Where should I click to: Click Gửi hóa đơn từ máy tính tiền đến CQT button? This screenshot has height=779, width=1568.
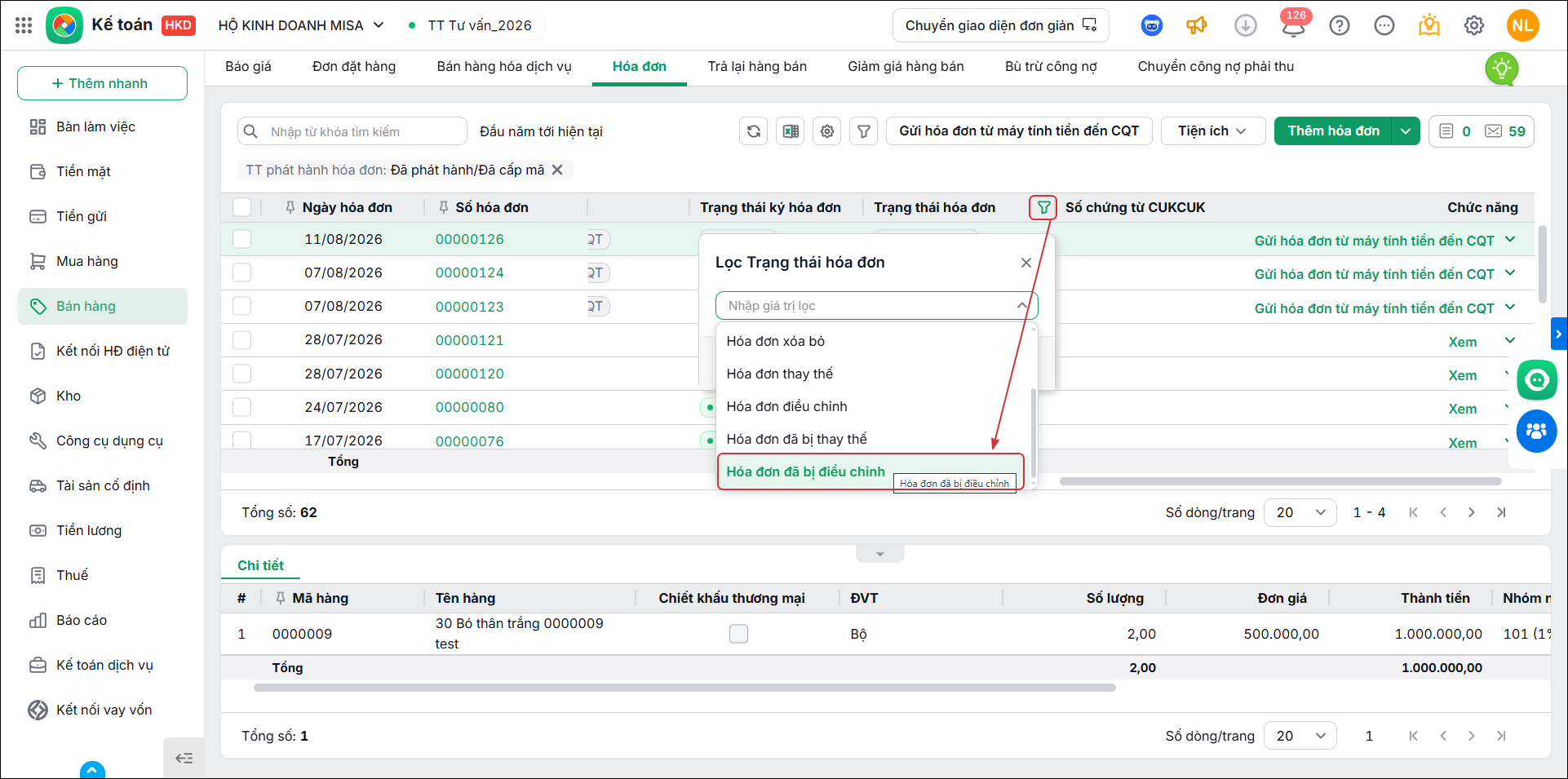[1019, 131]
